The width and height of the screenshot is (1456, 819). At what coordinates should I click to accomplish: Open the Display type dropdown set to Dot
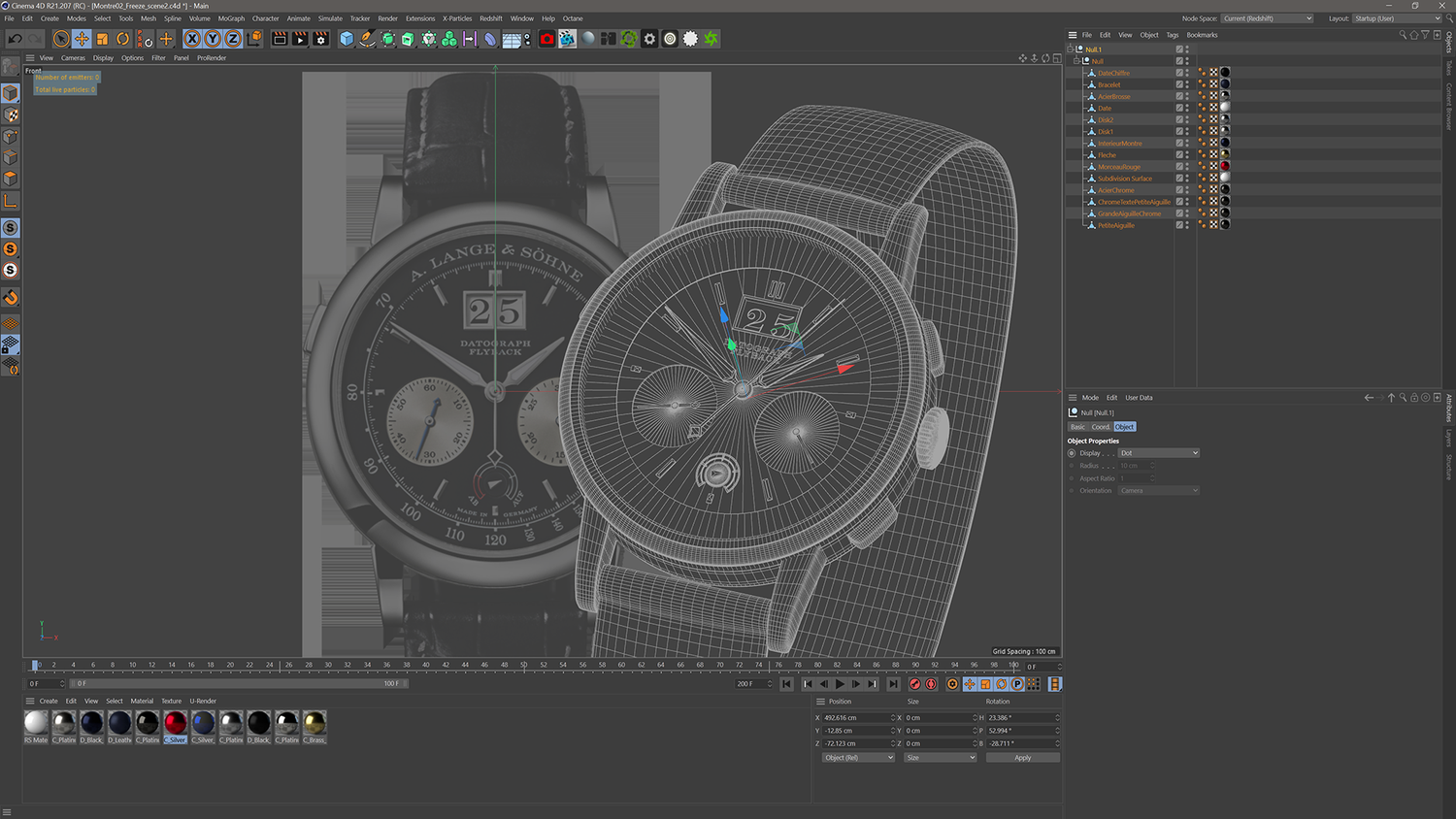coord(1159,453)
